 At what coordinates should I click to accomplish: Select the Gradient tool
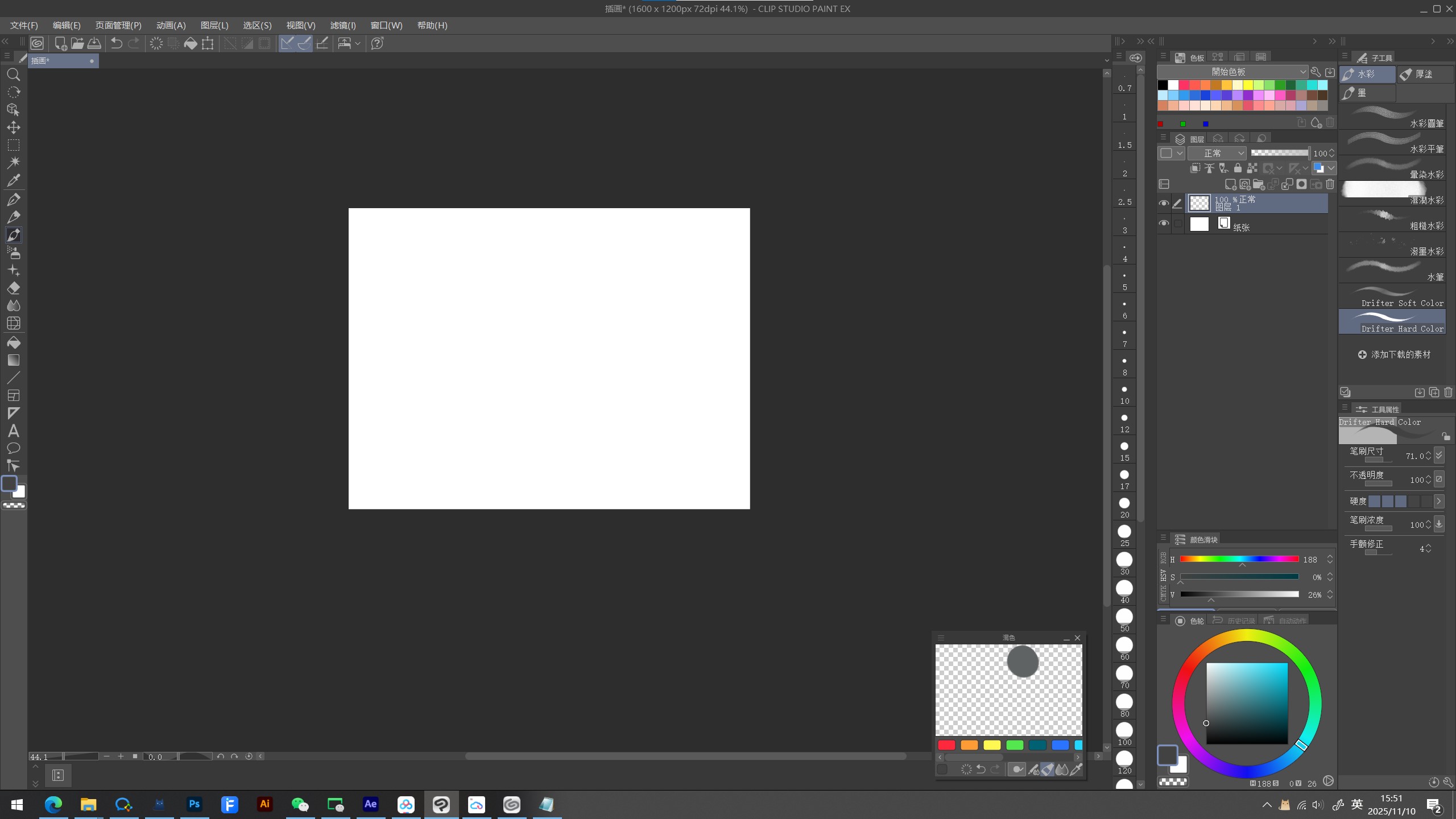click(x=14, y=360)
